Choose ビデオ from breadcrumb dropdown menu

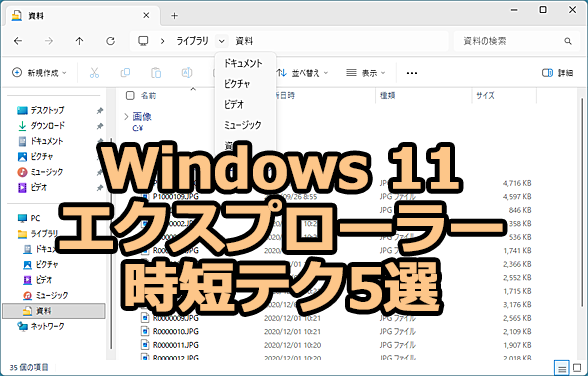click(246, 104)
